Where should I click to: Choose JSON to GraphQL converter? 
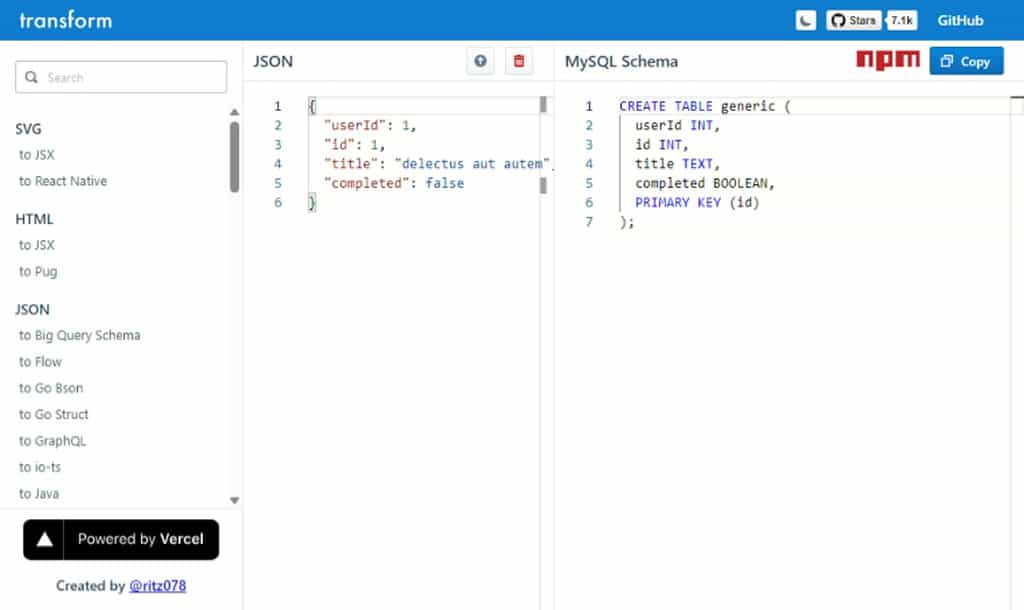pyautogui.click(x=53, y=440)
